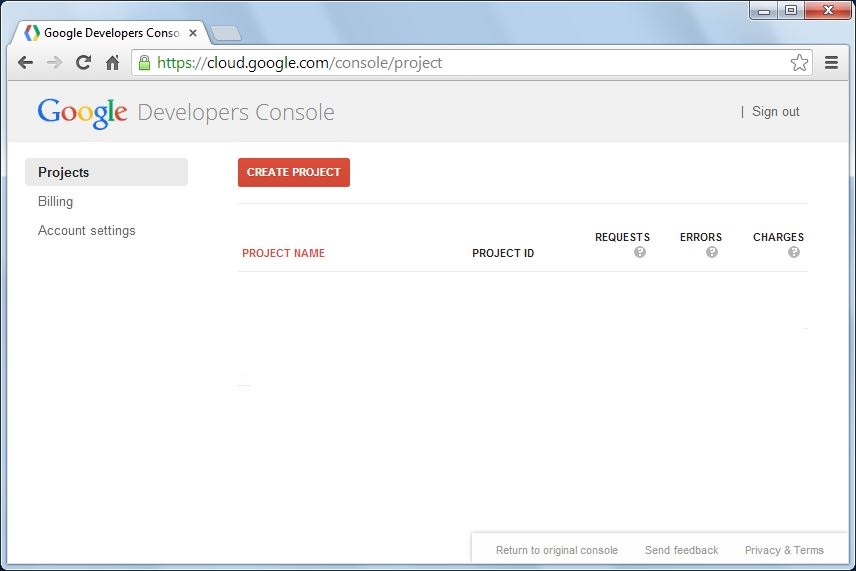The image size is (856, 571).
Task: Reload the page with the refresh icon
Action: point(83,63)
